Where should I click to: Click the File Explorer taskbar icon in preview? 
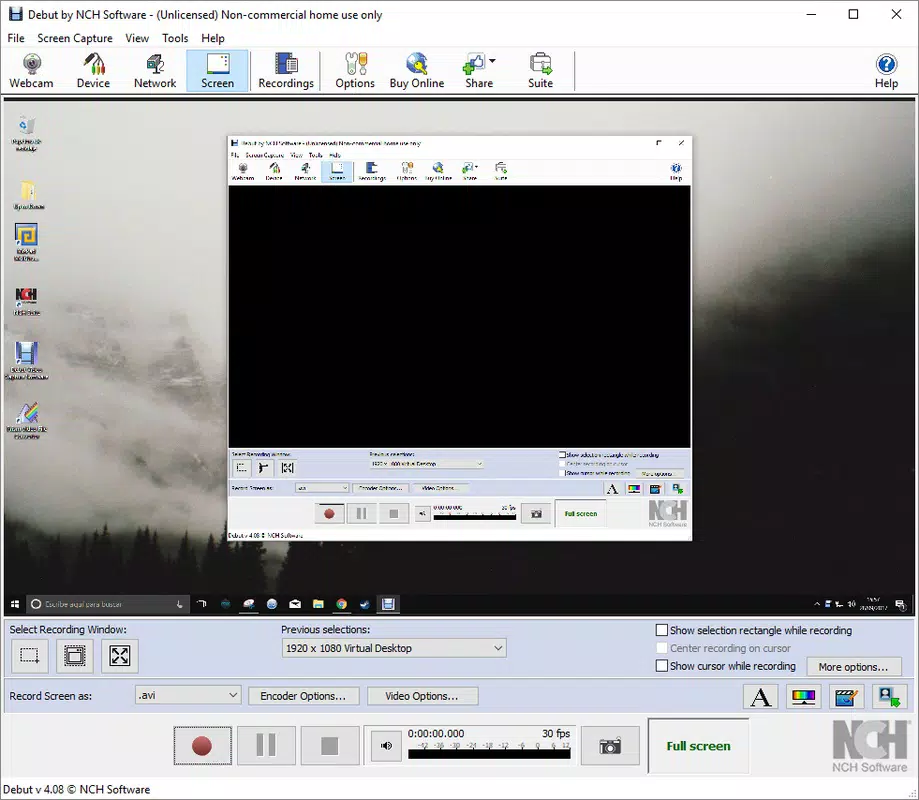(318, 604)
